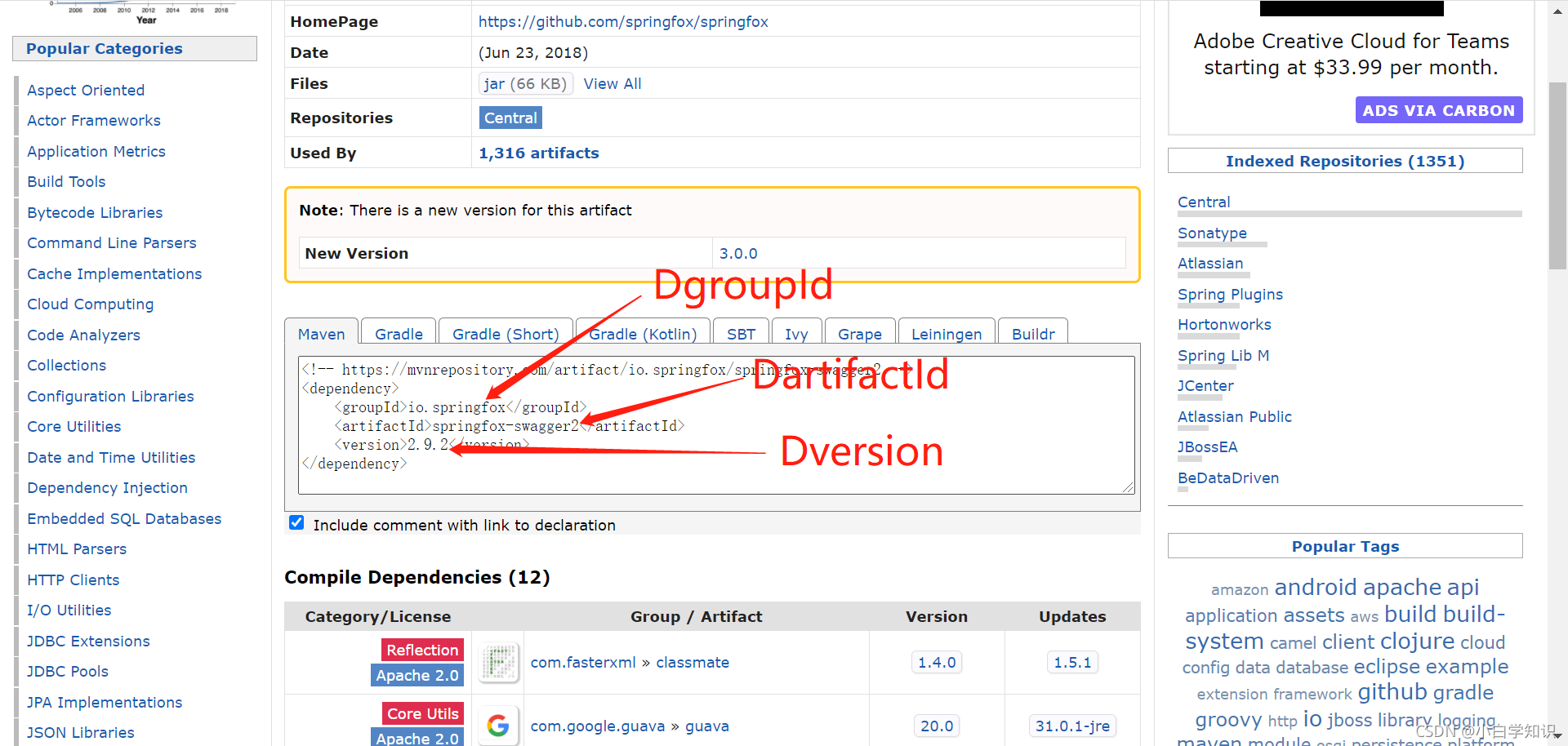Open the Atlassian repository link

coord(1210,264)
